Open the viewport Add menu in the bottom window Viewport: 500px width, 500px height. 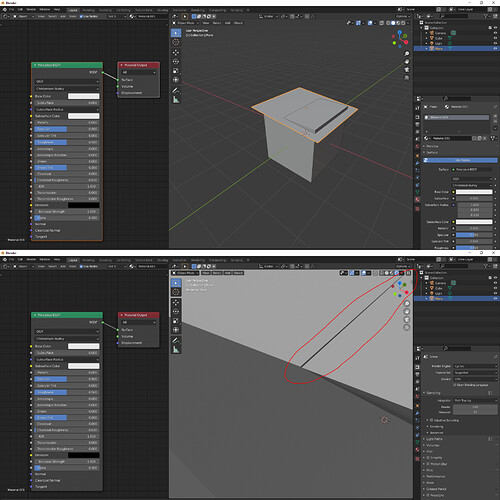(x=228, y=273)
